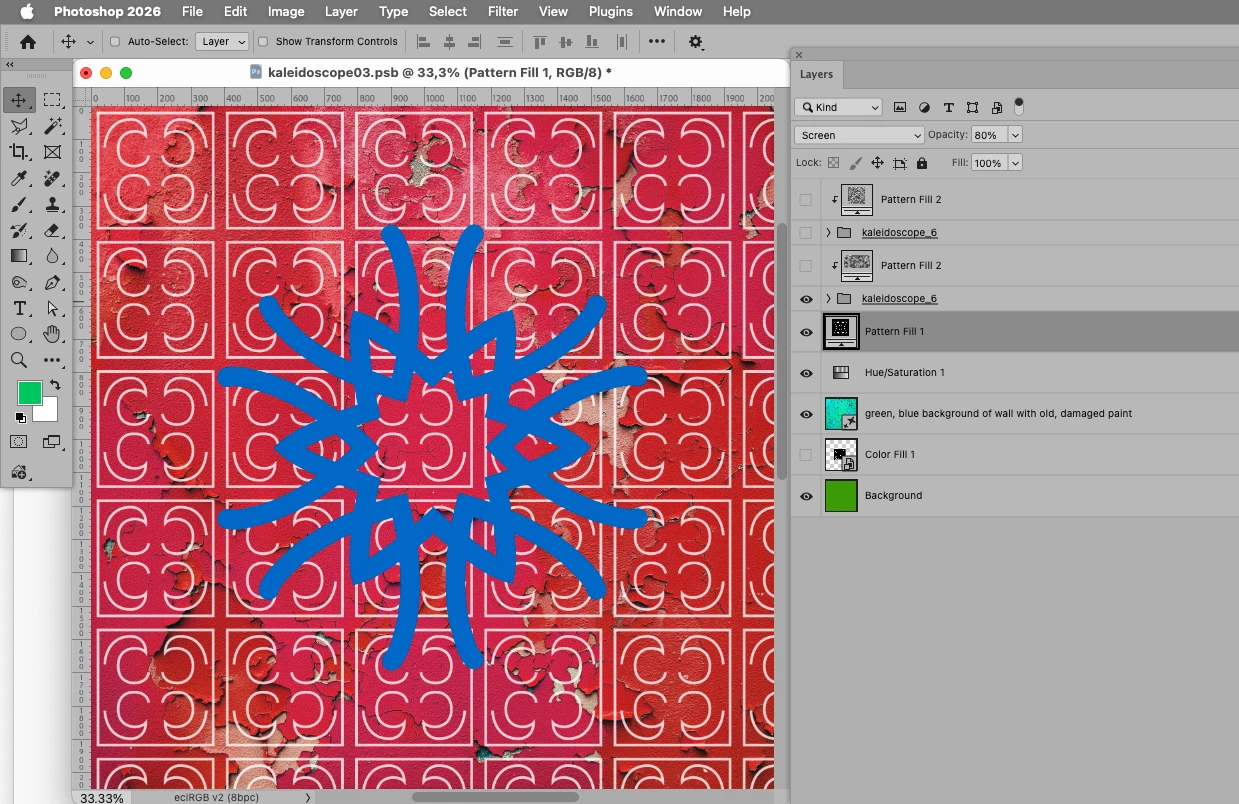This screenshot has height=804, width=1239.
Task: Select the Brush tool
Action: click(19, 204)
